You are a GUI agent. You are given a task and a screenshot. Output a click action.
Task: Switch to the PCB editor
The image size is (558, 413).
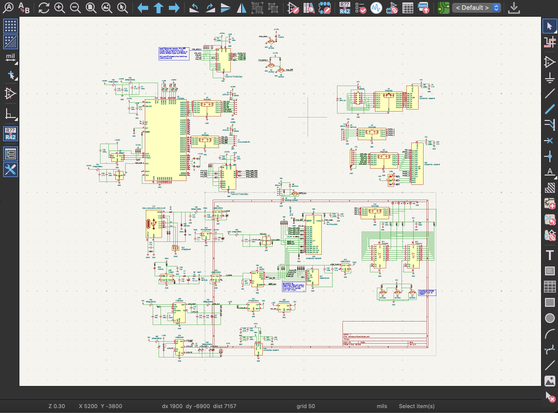click(x=443, y=7)
